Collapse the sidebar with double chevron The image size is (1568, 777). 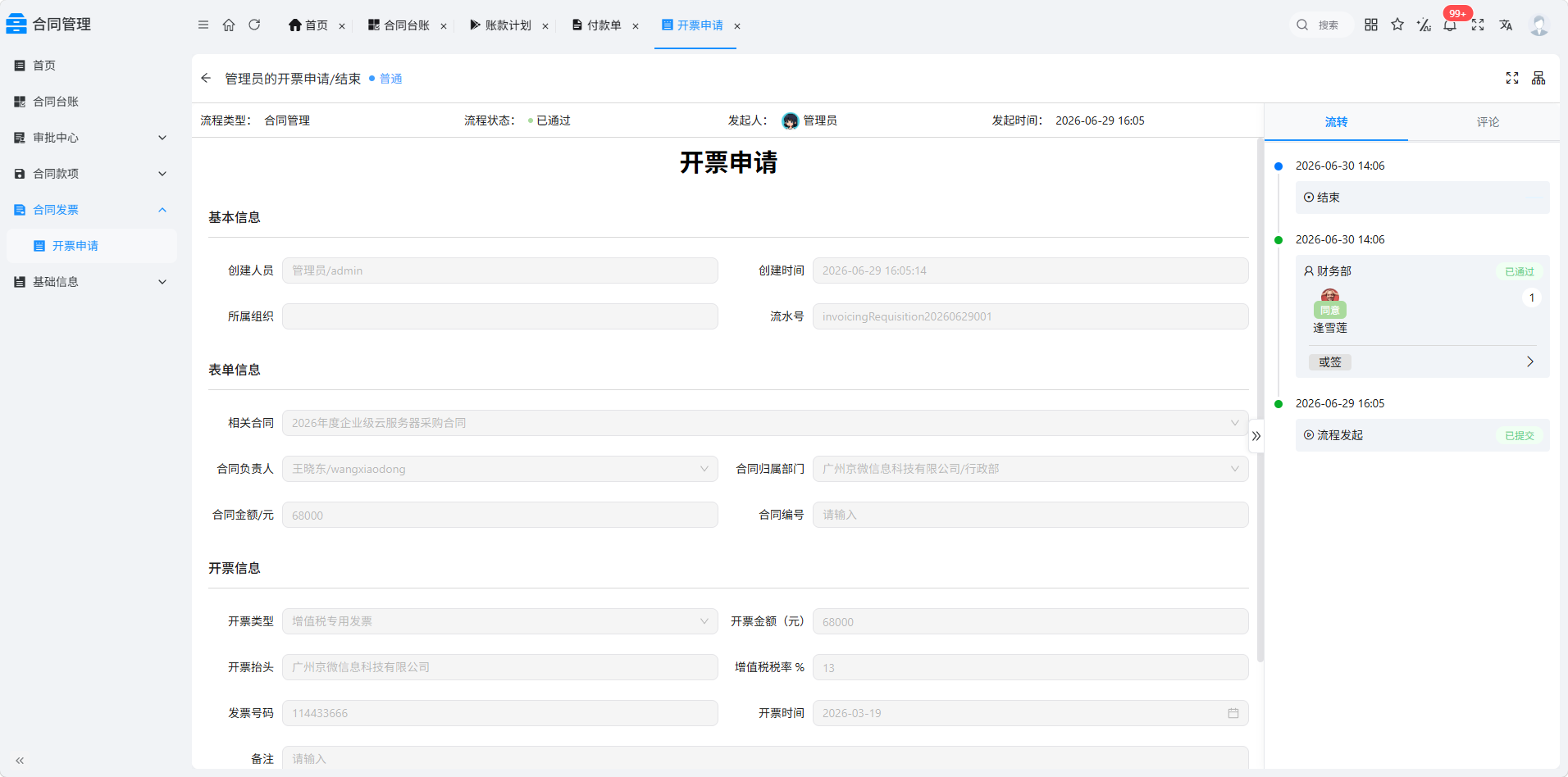click(20, 761)
